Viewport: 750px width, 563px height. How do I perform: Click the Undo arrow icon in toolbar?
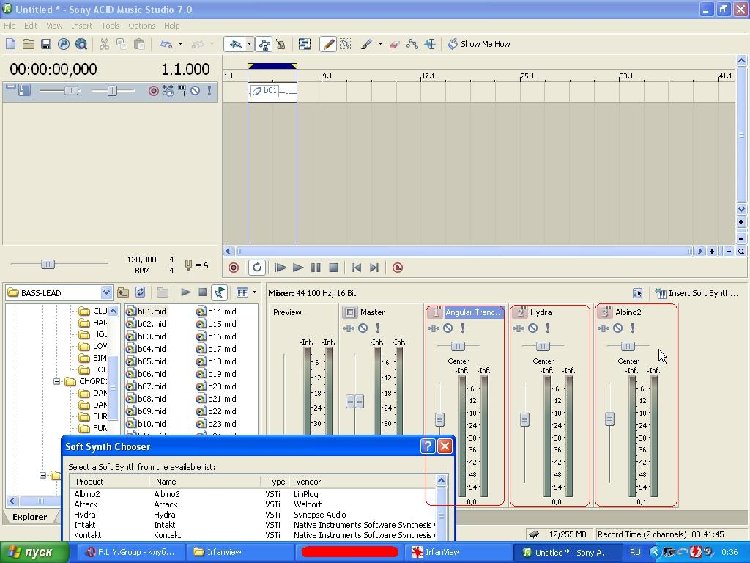(166, 44)
